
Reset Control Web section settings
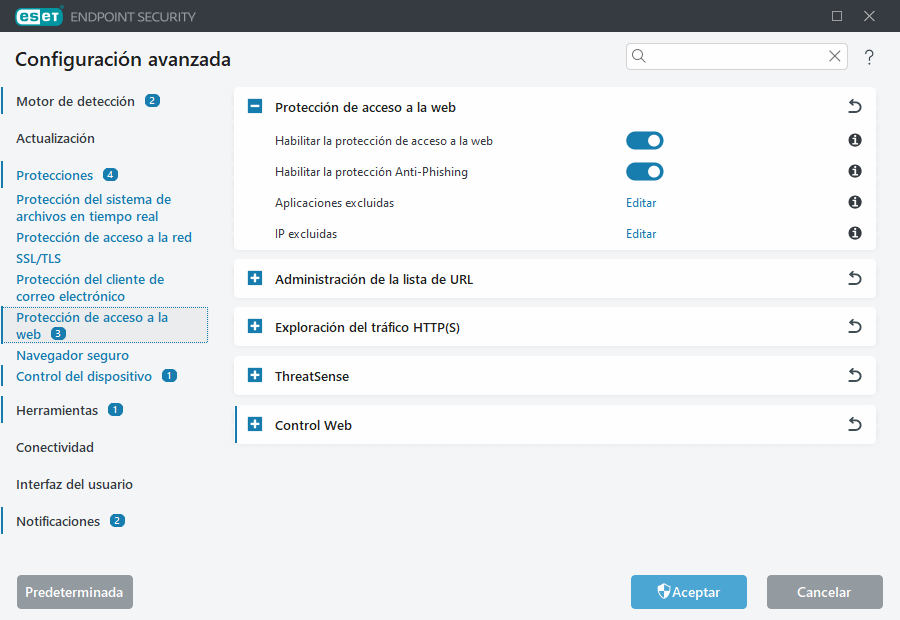pos(855,424)
